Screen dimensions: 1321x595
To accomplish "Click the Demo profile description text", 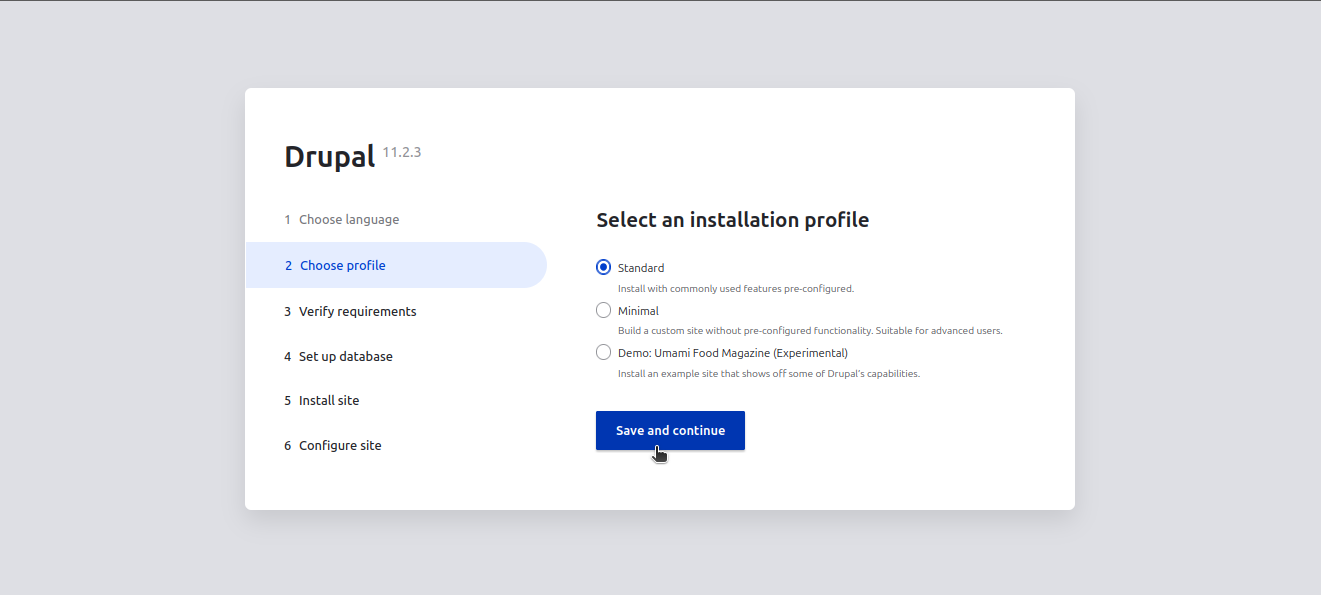I will [770, 372].
